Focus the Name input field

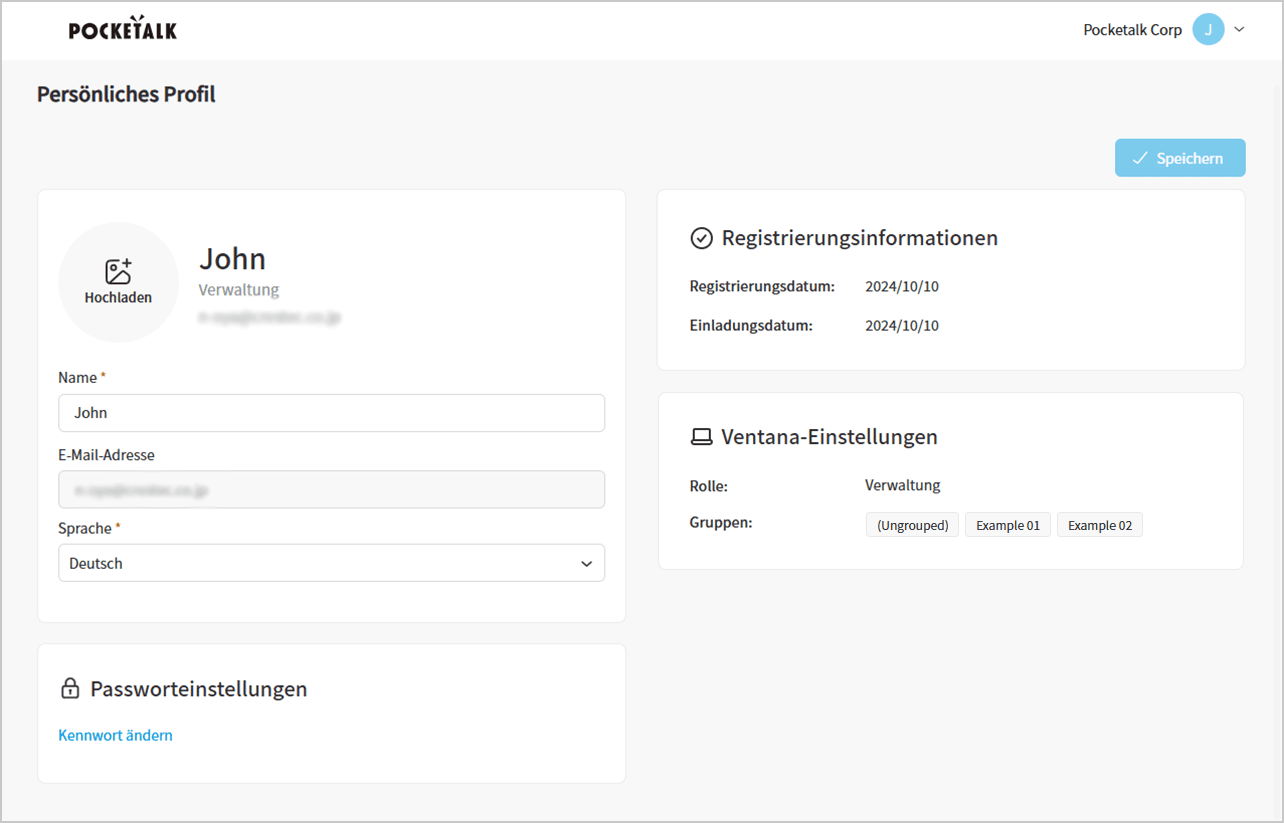point(331,412)
